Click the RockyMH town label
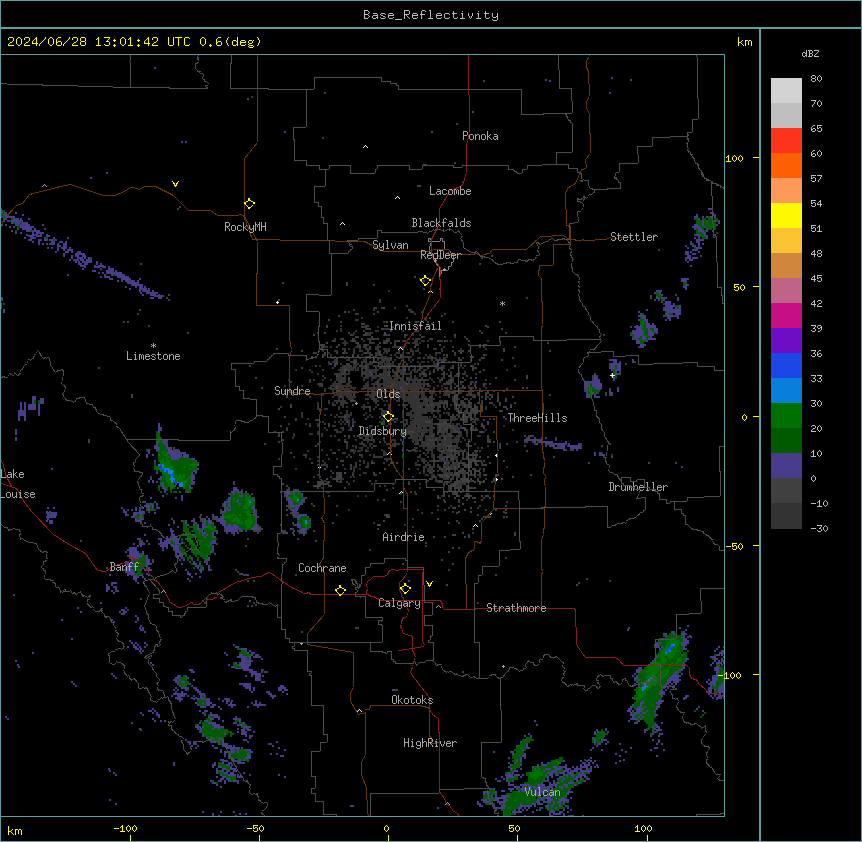The height and width of the screenshot is (842, 862). coord(245,227)
